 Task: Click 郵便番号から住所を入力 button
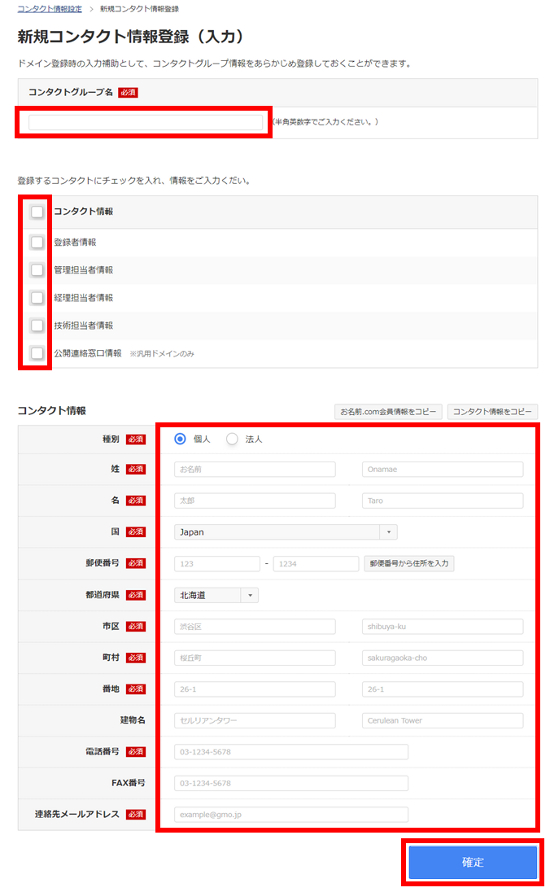[x=409, y=563]
